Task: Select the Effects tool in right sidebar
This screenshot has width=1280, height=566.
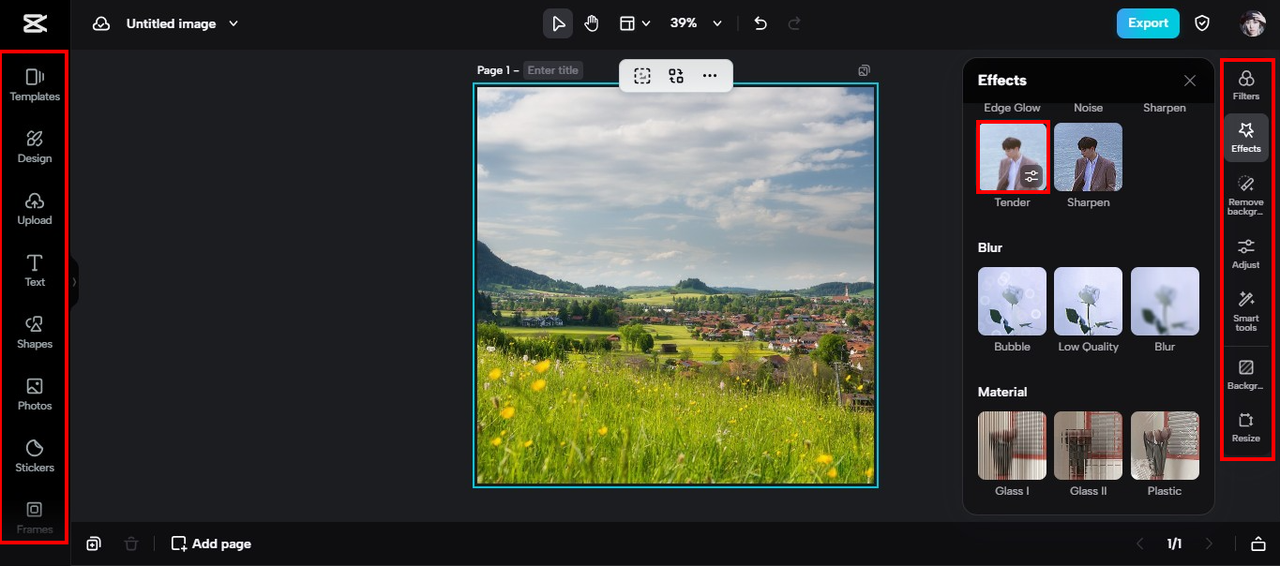Action: (x=1246, y=137)
